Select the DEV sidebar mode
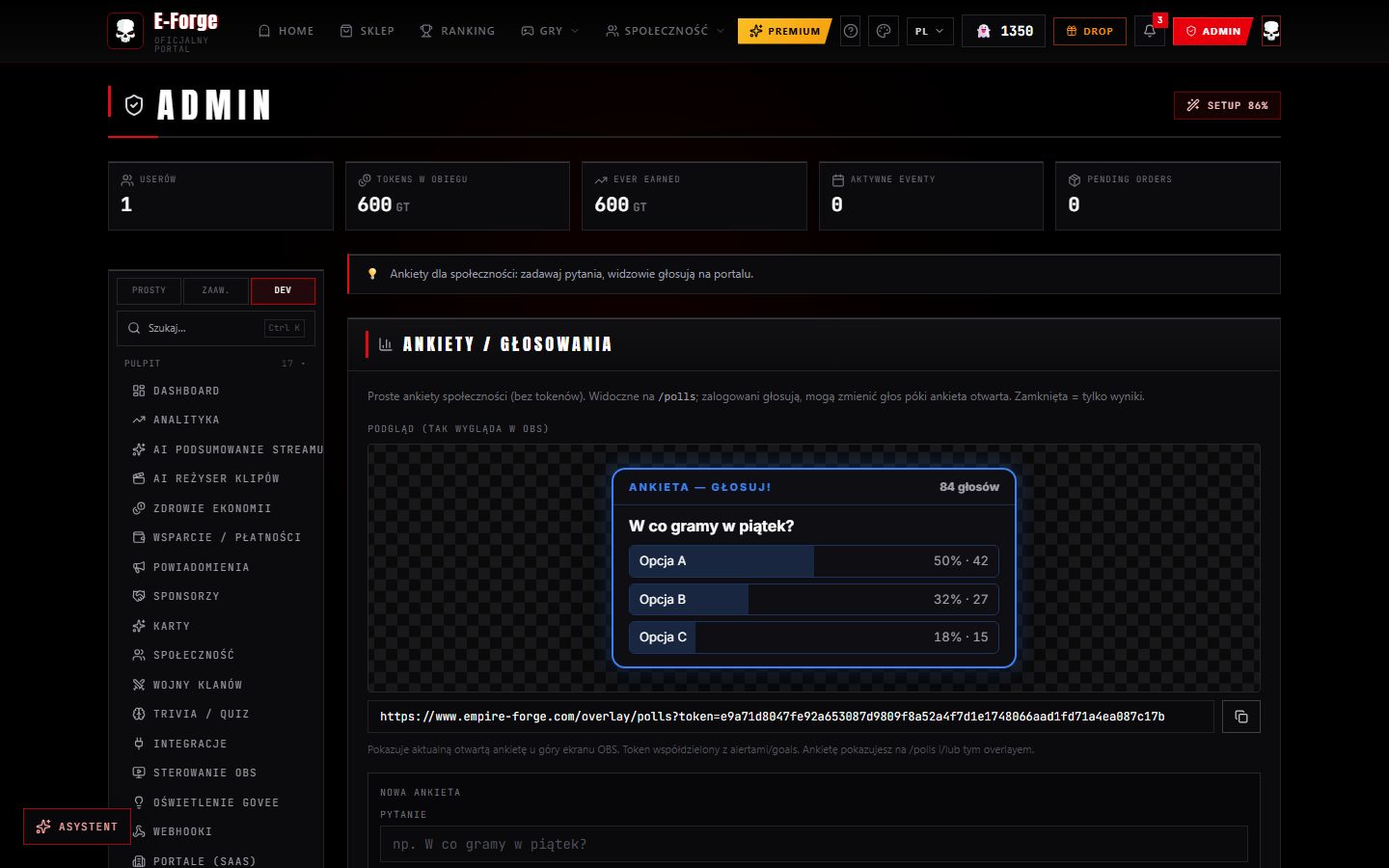Screen dimensions: 1389x868 tap(283, 290)
